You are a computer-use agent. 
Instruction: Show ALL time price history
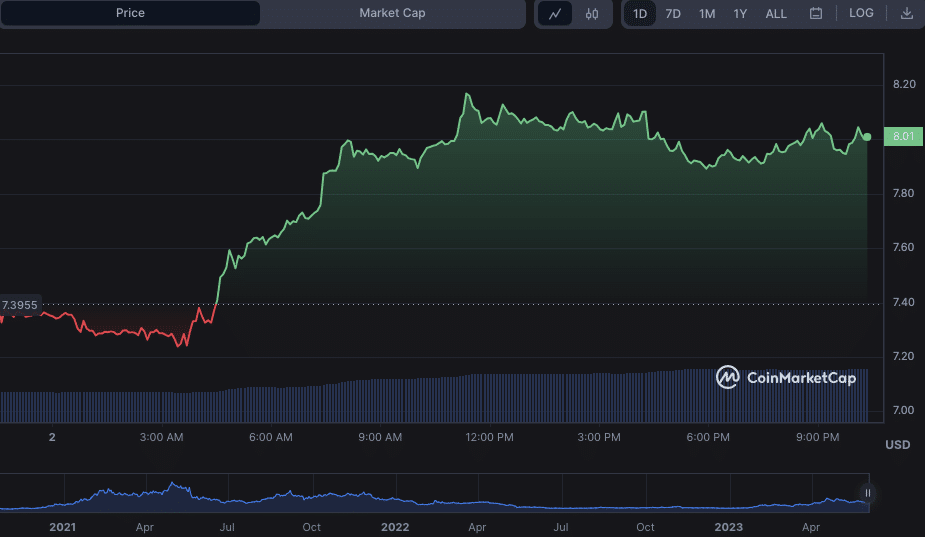pyautogui.click(x=776, y=14)
